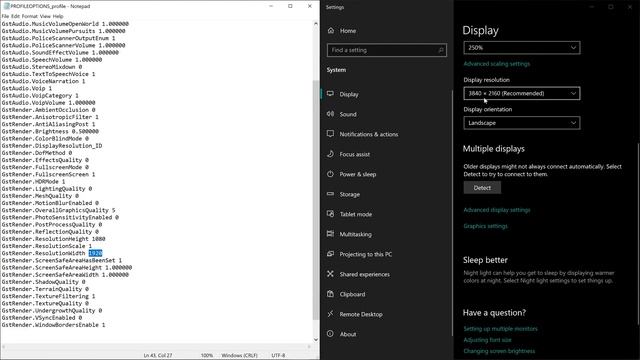Click the GstRender.ResolutionHeight 1080 line

pos(53,239)
